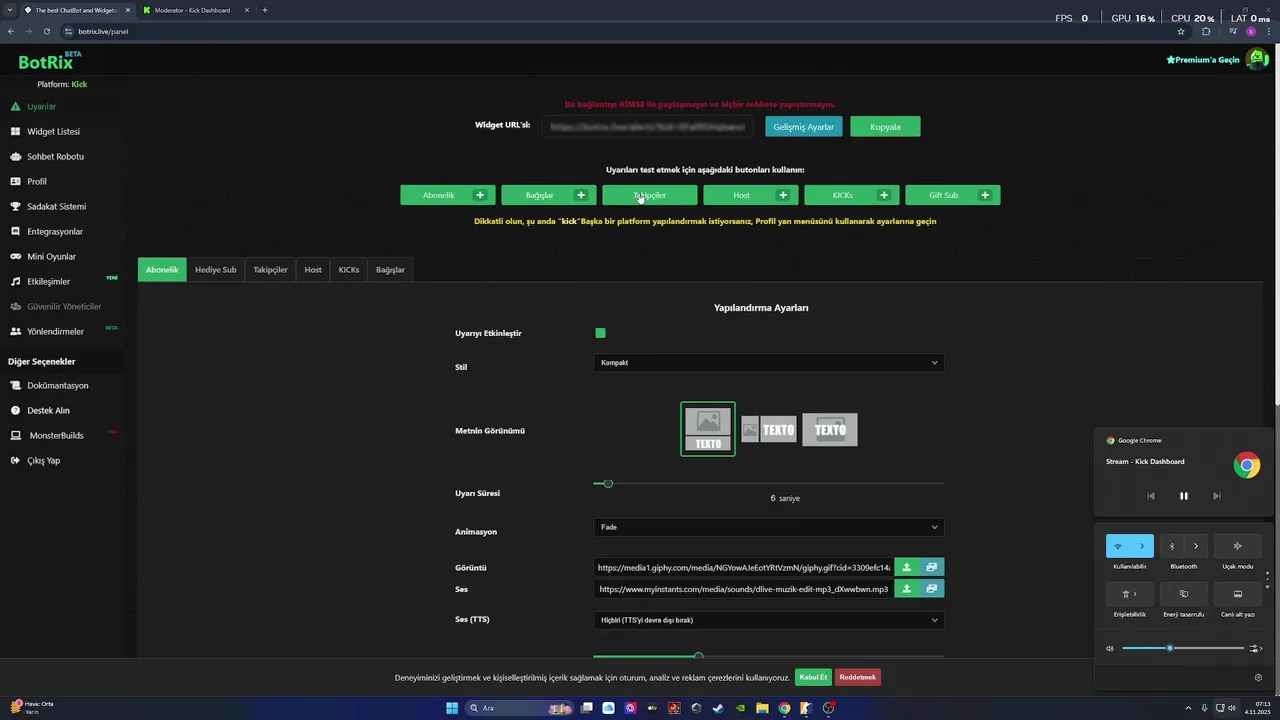Show hidden system tray icons
Screen dimensions: 1280x720
click(x=1188, y=708)
